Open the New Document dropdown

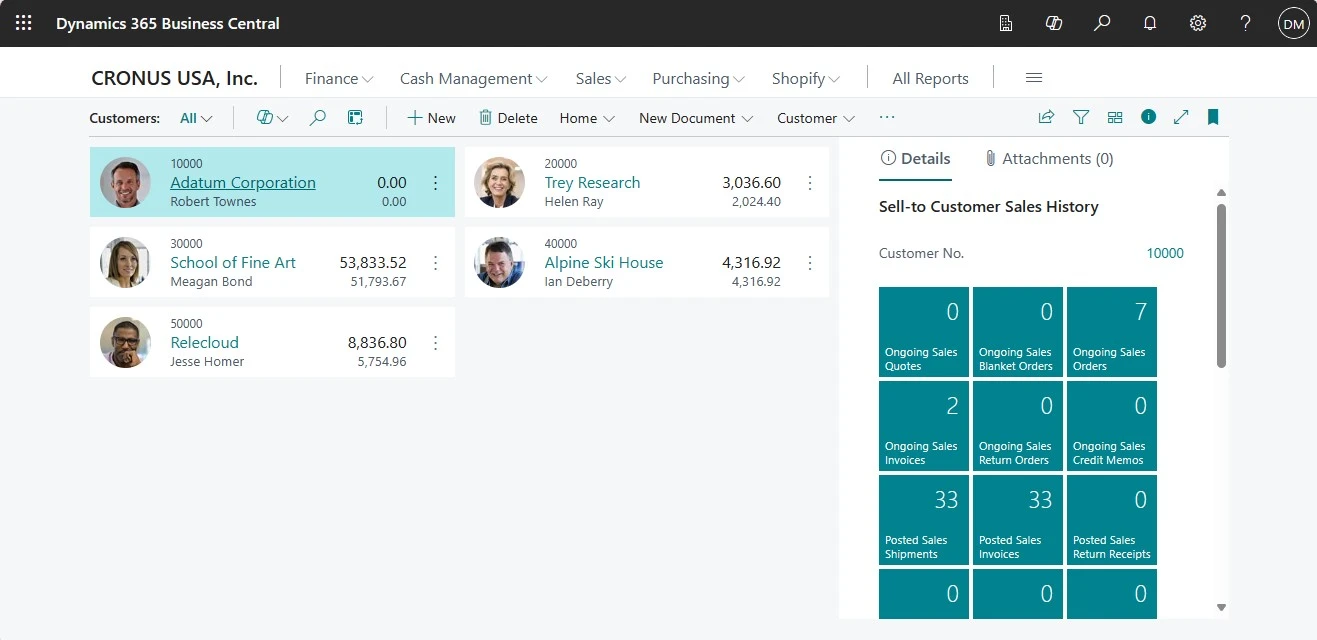[x=696, y=118]
